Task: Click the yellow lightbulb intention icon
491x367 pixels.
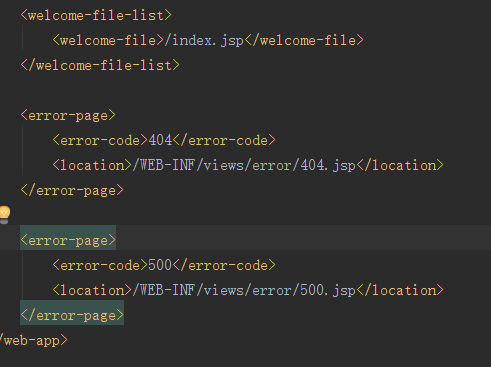Action: click(5, 215)
